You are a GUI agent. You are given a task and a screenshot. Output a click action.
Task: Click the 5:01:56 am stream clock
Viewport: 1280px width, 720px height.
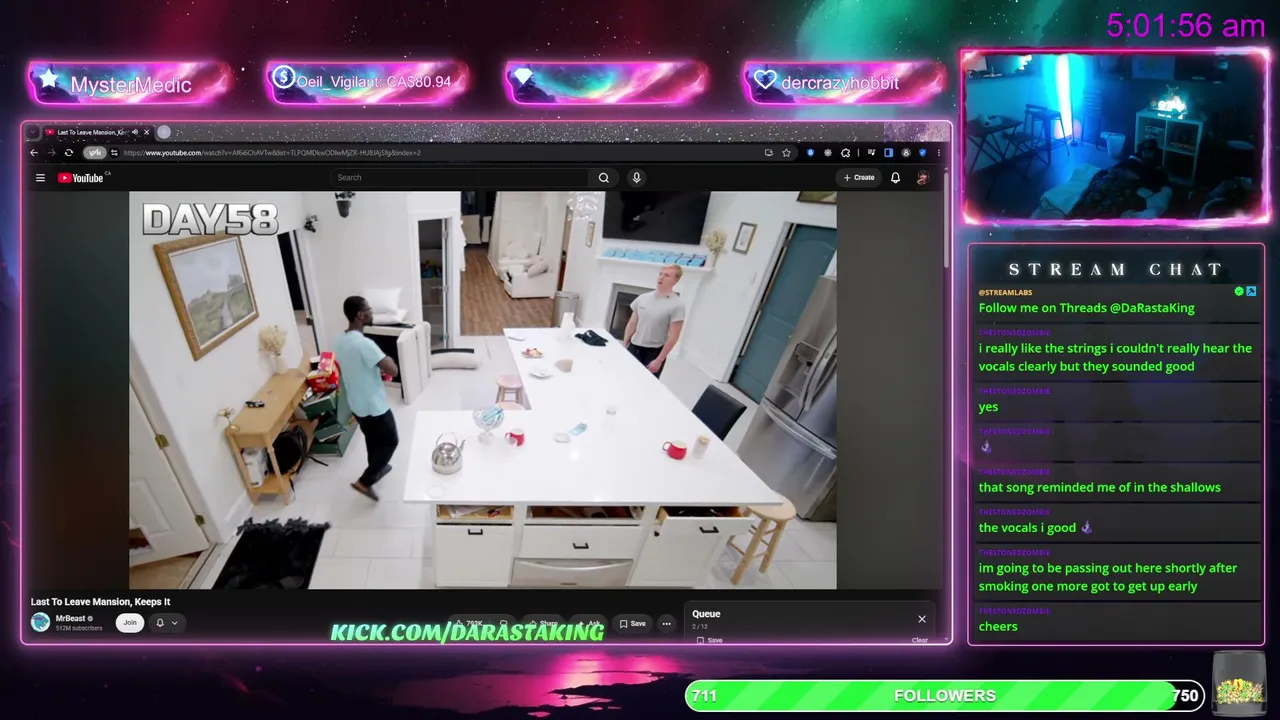coord(1186,26)
